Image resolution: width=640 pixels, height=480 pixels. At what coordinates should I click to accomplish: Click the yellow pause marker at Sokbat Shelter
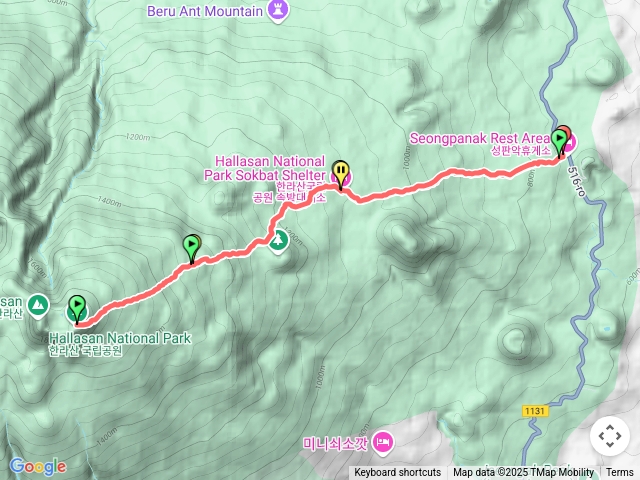(340, 173)
